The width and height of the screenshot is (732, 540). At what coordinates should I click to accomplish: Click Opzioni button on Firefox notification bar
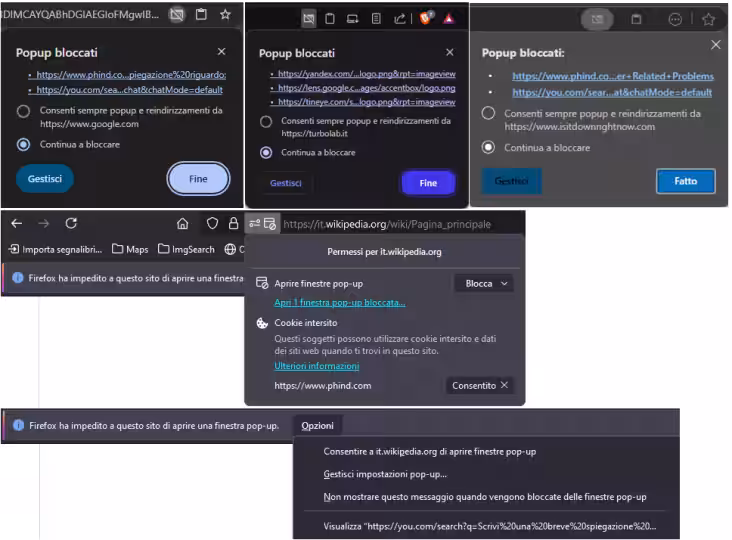[317, 426]
